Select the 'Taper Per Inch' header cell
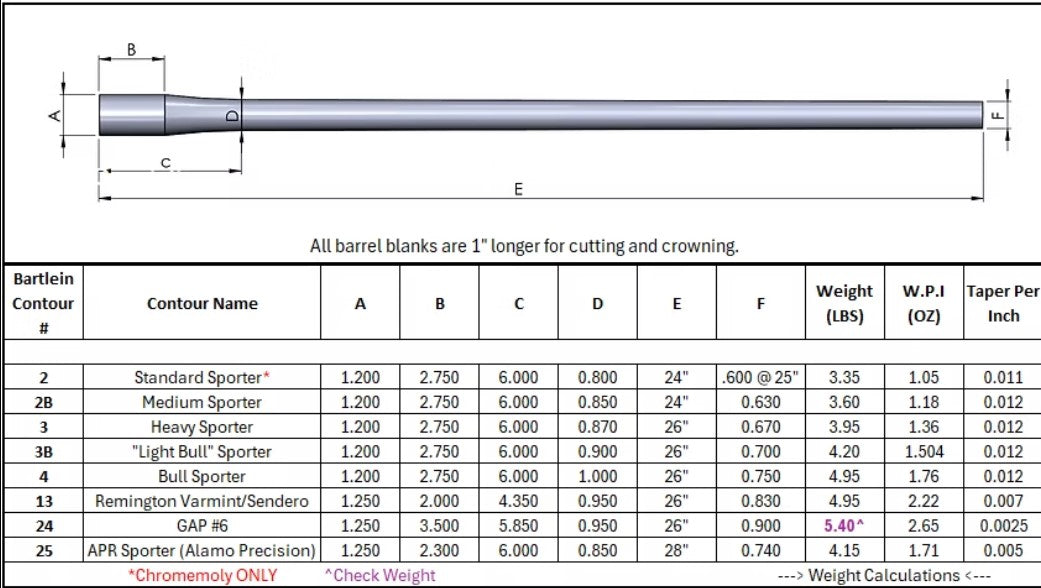Image resolution: width=1041 pixels, height=588 pixels. pos(1002,303)
